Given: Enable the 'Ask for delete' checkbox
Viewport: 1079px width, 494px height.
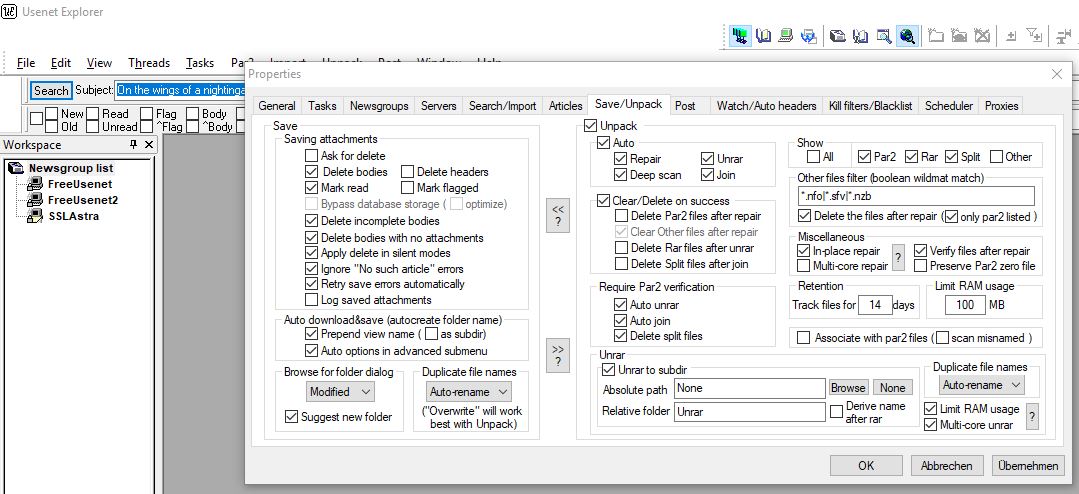Looking at the screenshot, I should click(312, 156).
